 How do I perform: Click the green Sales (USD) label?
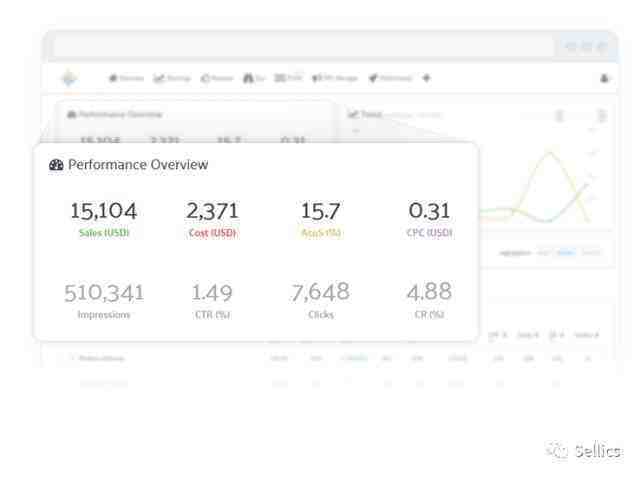point(104,233)
